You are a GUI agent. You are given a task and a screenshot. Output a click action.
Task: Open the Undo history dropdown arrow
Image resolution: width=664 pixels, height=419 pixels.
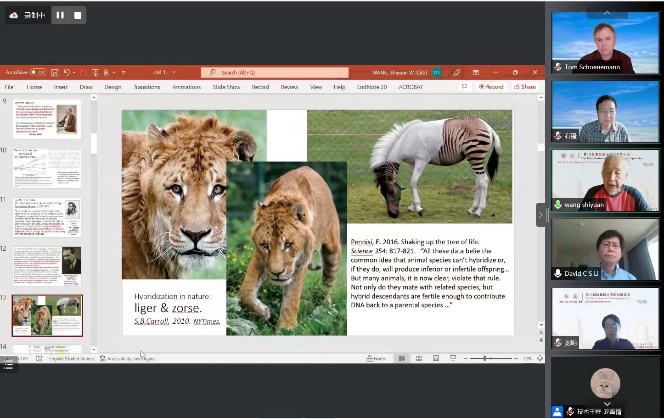tap(75, 73)
